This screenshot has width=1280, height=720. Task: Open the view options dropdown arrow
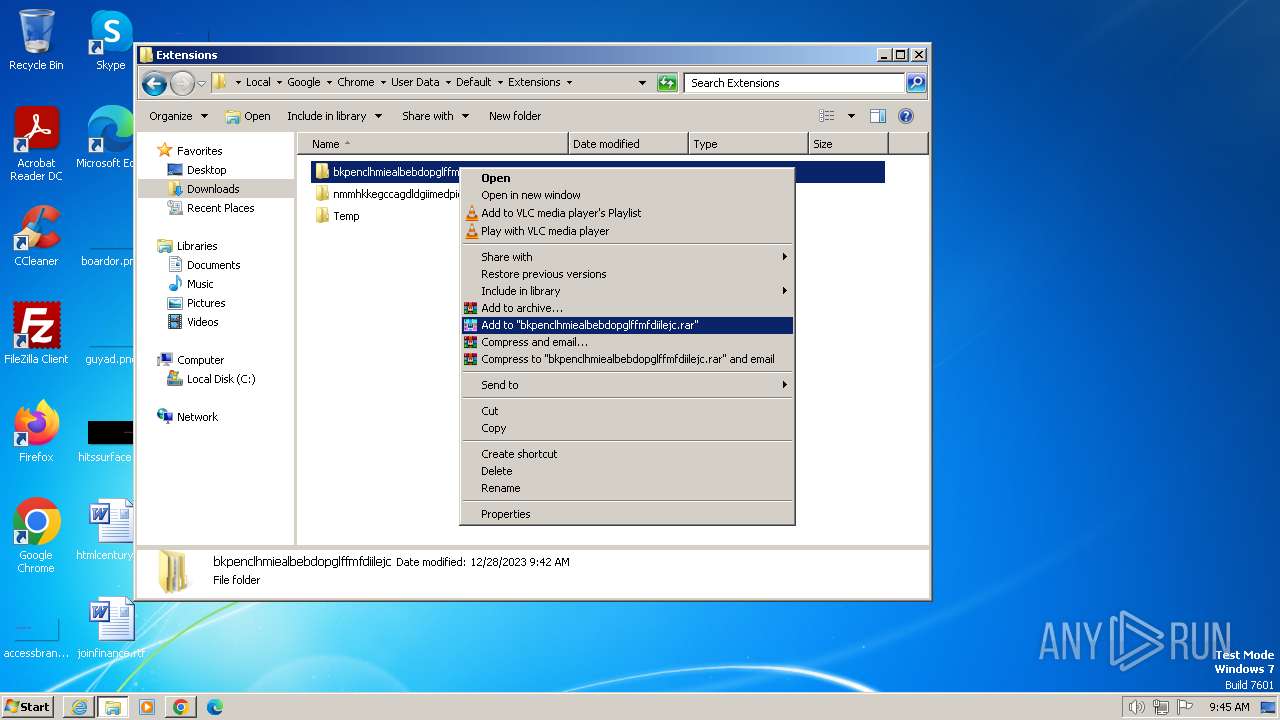point(851,116)
